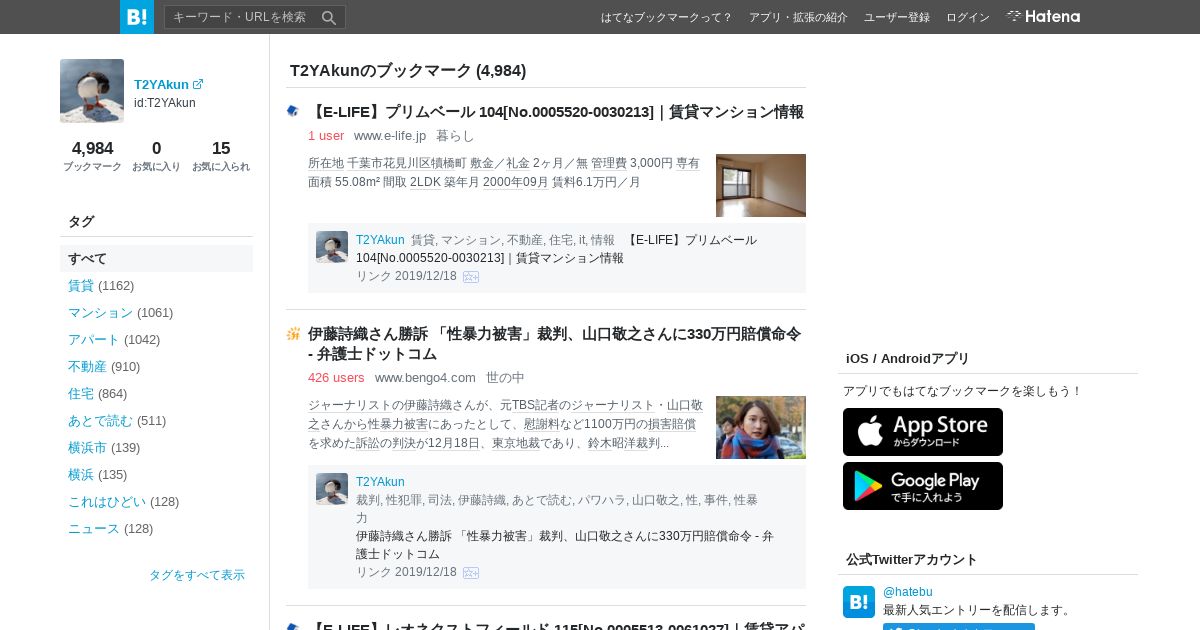This screenshot has width=1200, height=630.
Task: Select the すべて tag filter
Action: [x=156, y=258]
